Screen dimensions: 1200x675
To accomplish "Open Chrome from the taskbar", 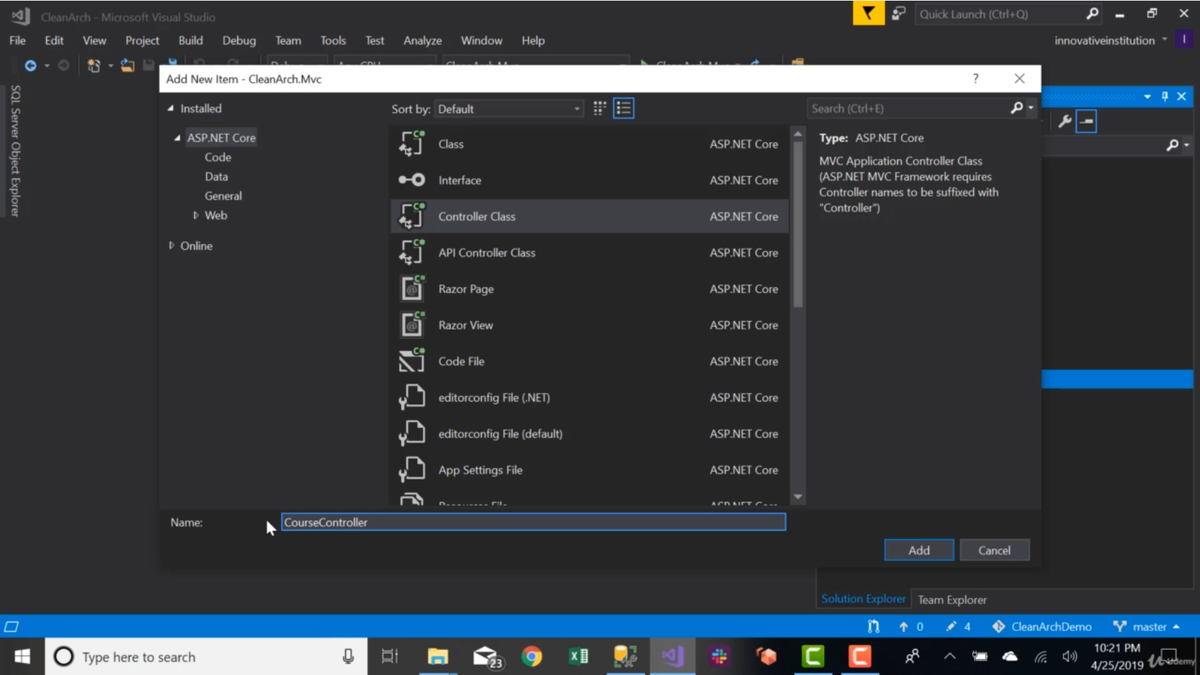I will tap(532, 657).
